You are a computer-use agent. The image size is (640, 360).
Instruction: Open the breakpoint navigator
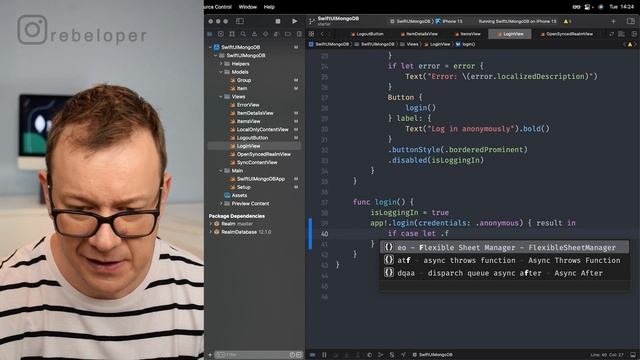(x=288, y=34)
